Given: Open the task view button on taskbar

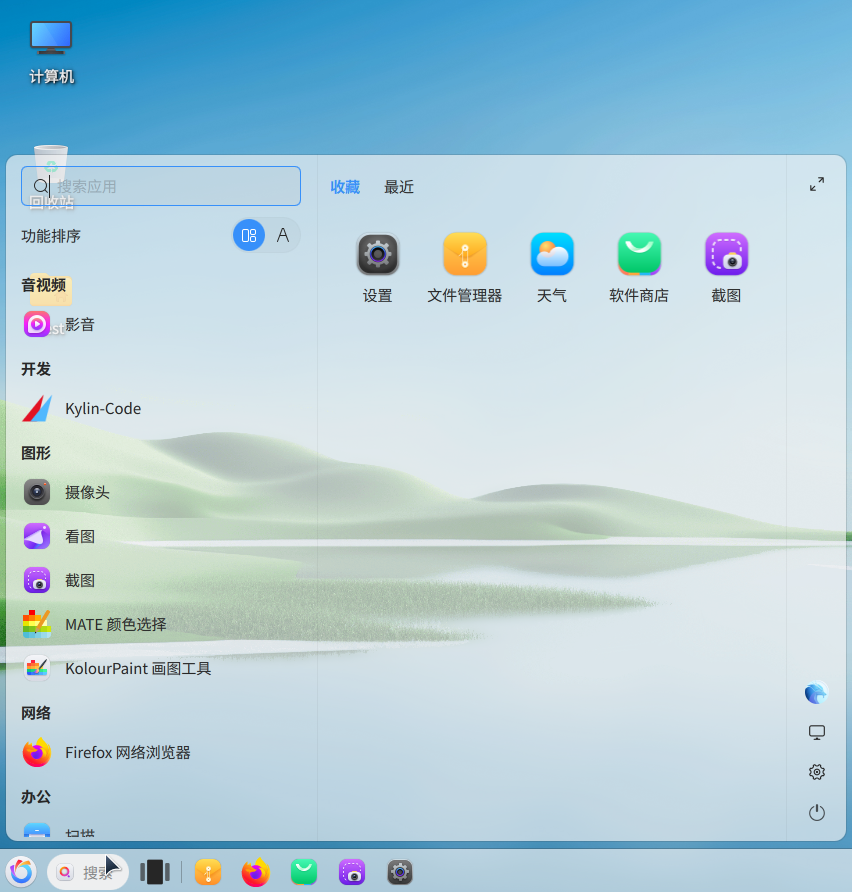Looking at the screenshot, I should (155, 872).
